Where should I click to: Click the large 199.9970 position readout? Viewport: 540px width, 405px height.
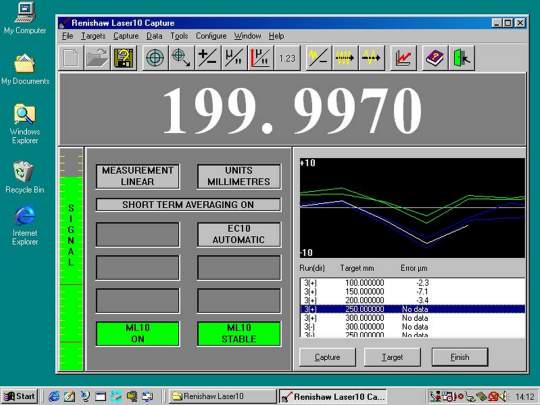coord(292,110)
